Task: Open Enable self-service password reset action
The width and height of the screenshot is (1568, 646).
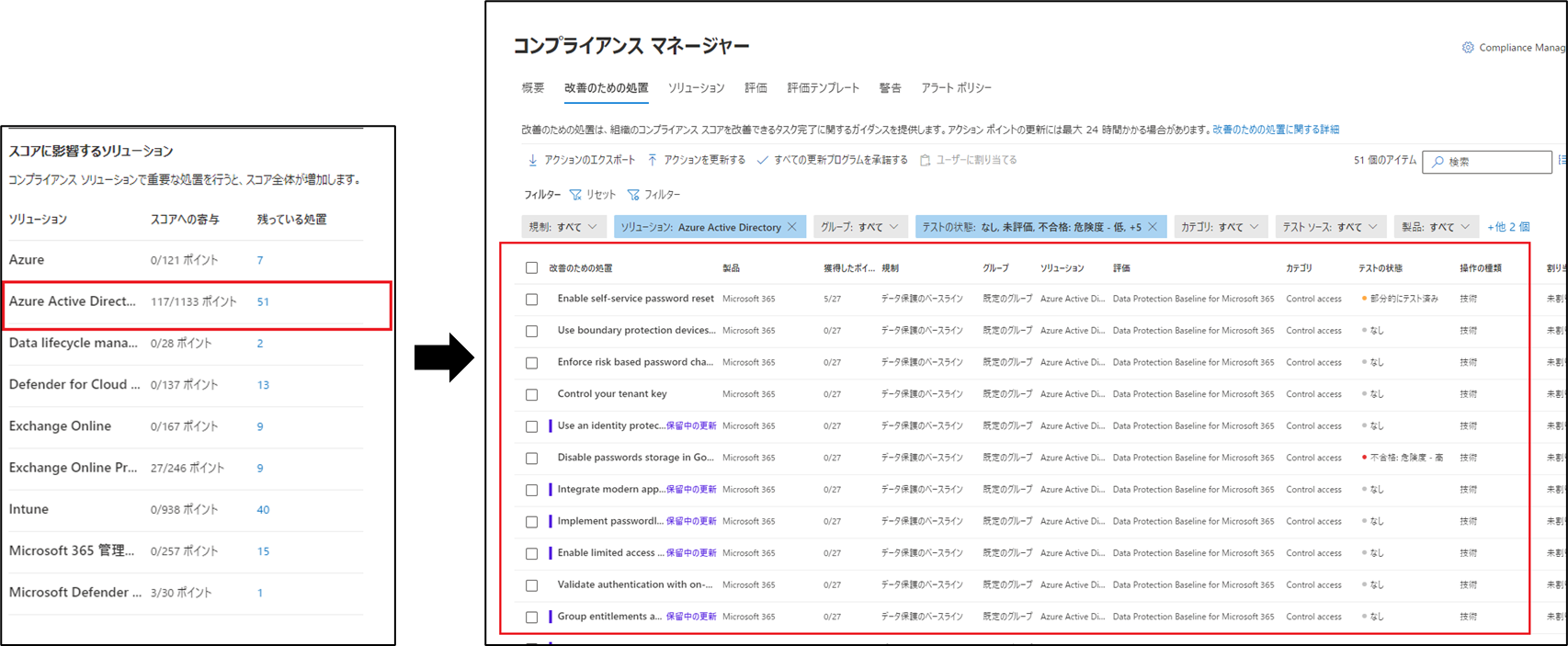Action: click(635, 299)
